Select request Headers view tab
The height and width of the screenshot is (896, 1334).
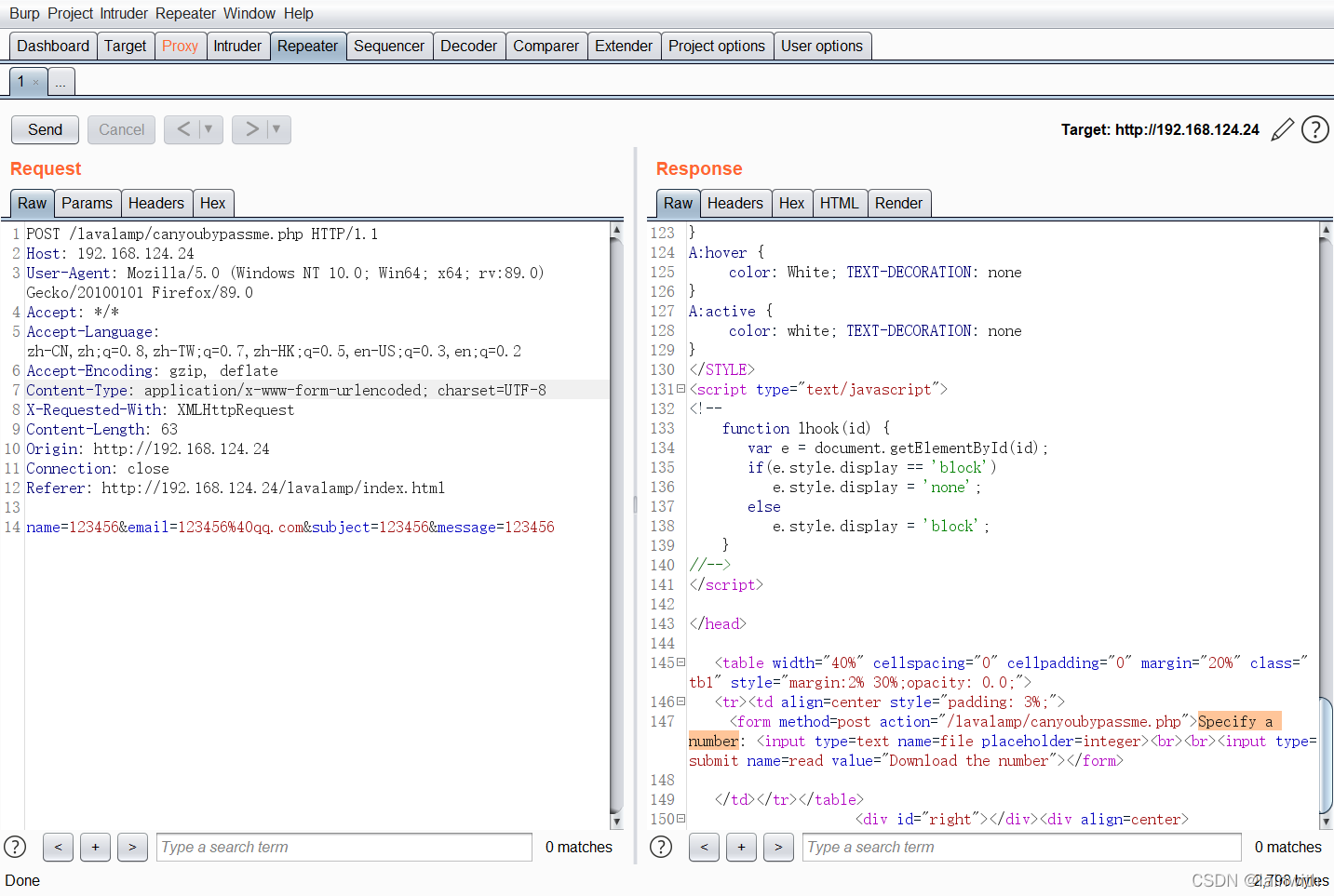pos(156,203)
